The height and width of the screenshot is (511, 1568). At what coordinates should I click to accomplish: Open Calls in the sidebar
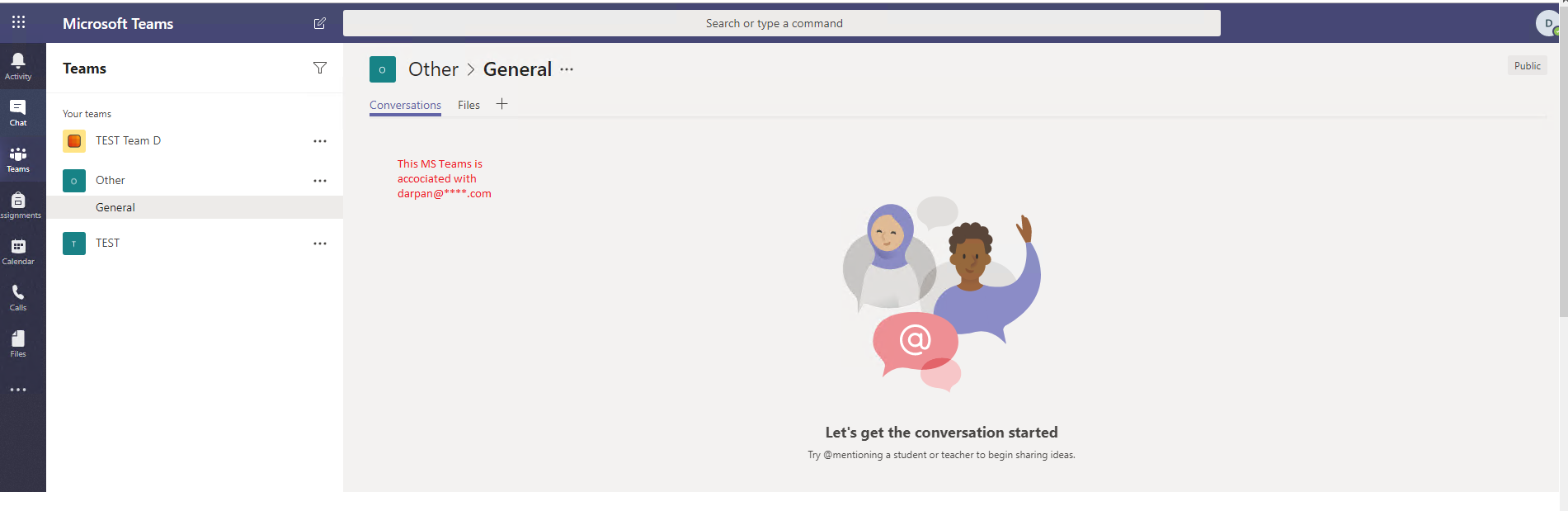coord(18,298)
